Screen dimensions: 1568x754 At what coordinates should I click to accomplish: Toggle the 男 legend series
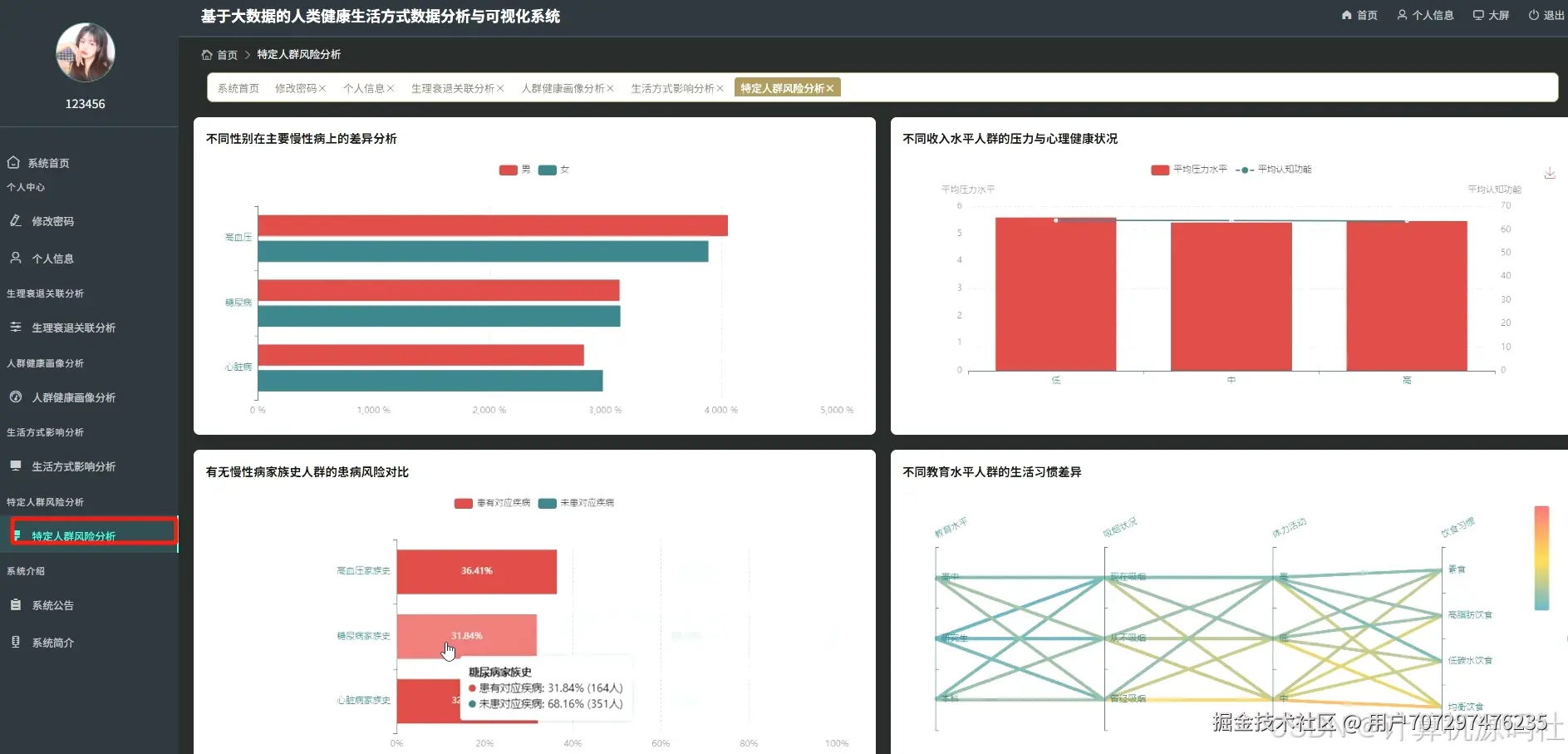pos(514,170)
